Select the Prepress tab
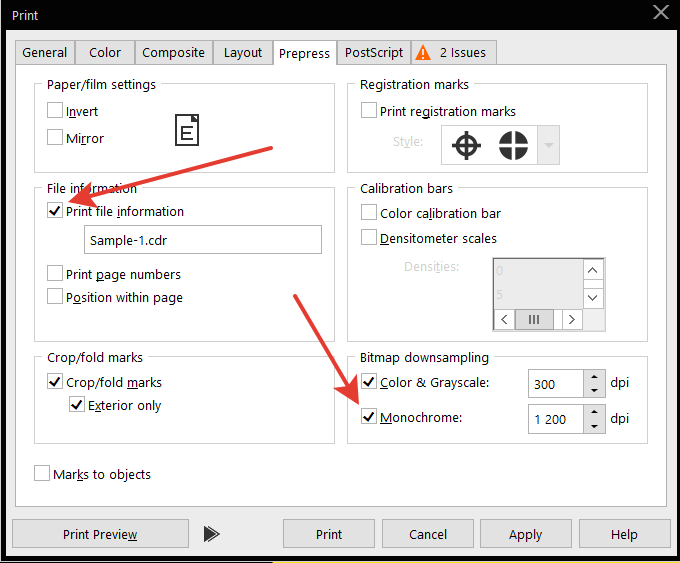Image resolution: width=680 pixels, height=563 pixels. point(304,53)
